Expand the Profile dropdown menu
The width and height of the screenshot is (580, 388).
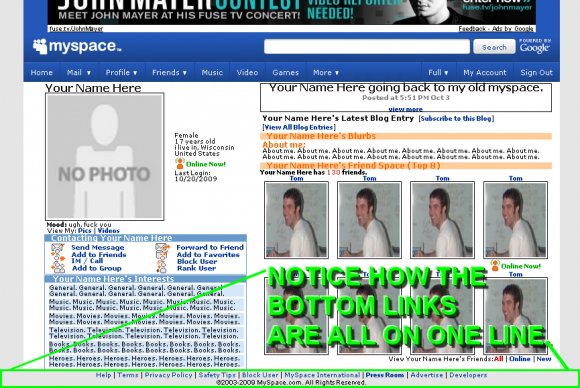pos(121,72)
